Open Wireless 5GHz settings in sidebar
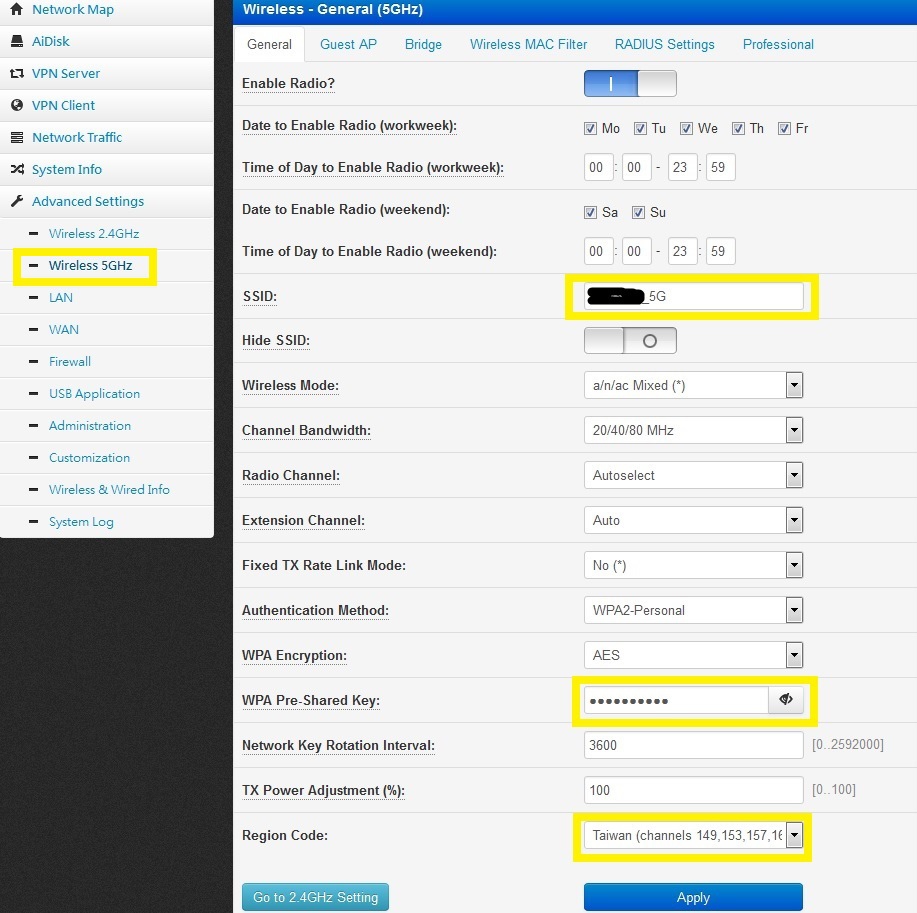The width and height of the screenshot is (917, 913). coord(91,266)
